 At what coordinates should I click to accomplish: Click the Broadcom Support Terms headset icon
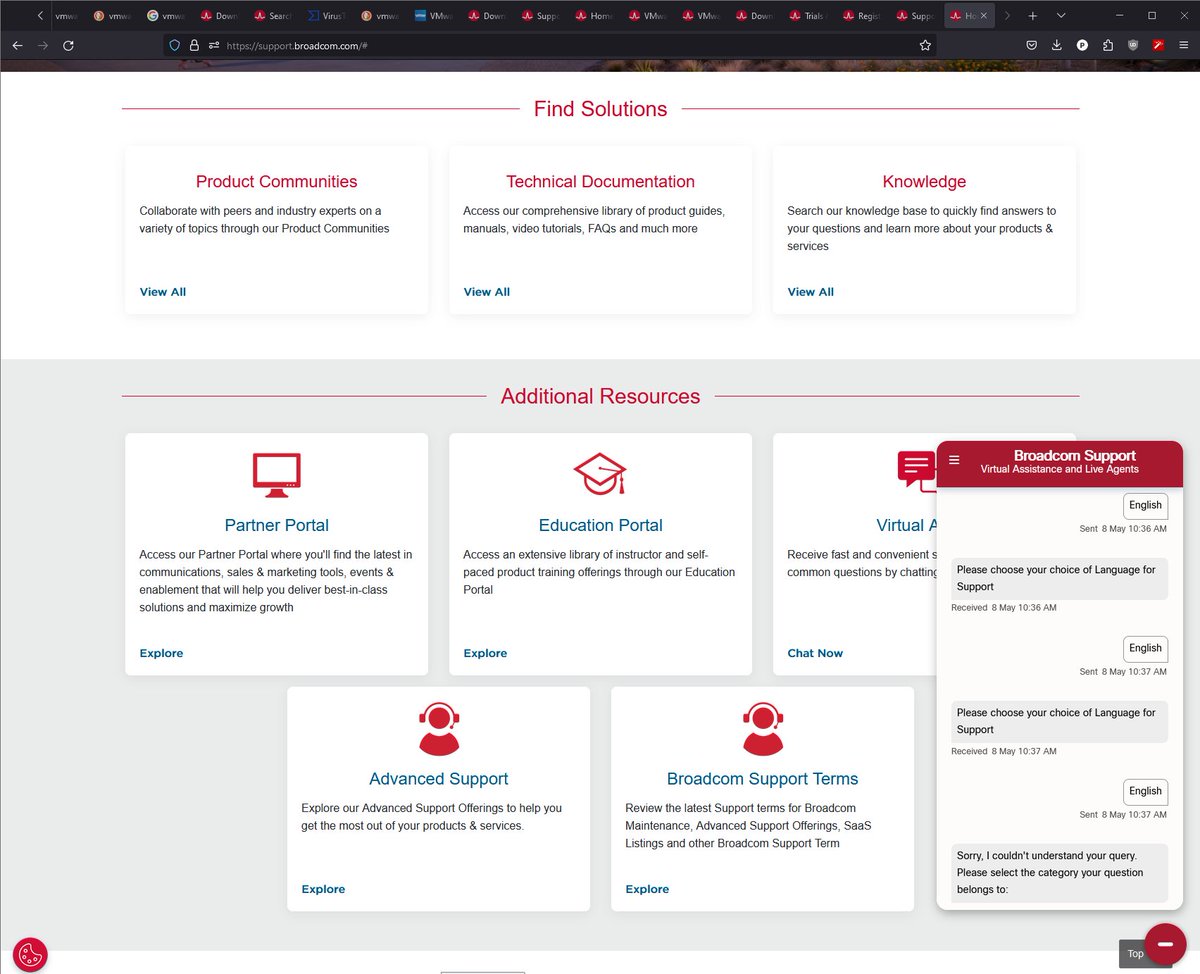(x=763, y=728)
